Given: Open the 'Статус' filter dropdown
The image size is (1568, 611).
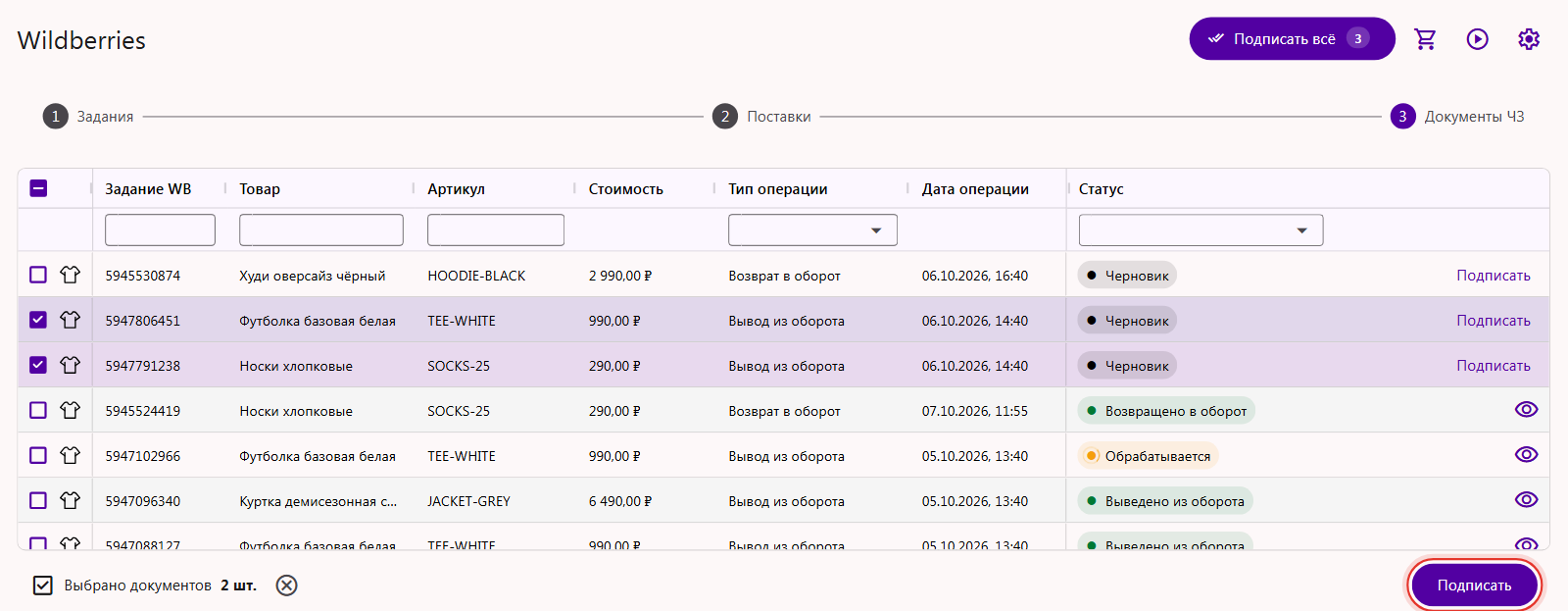Looking at the screenshot, I should (x=1200, y=229).
